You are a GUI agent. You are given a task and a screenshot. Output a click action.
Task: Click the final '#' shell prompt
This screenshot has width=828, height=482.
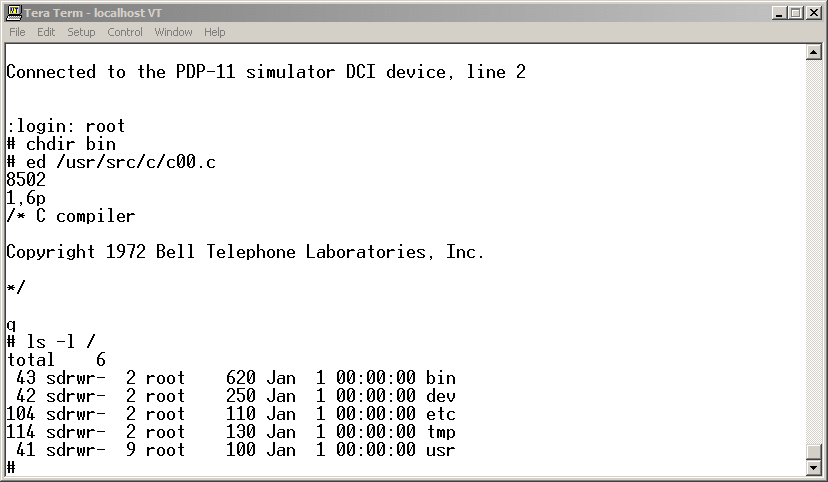[x=11, y=468]
